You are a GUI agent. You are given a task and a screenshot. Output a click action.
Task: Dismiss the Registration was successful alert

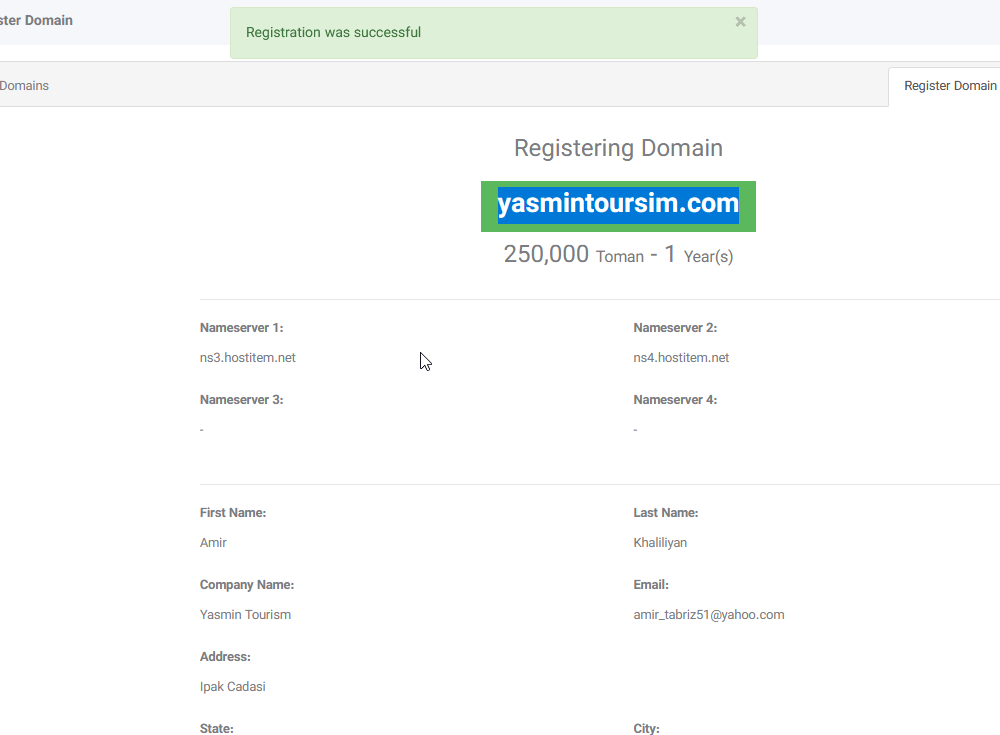[x=740, y=22]
